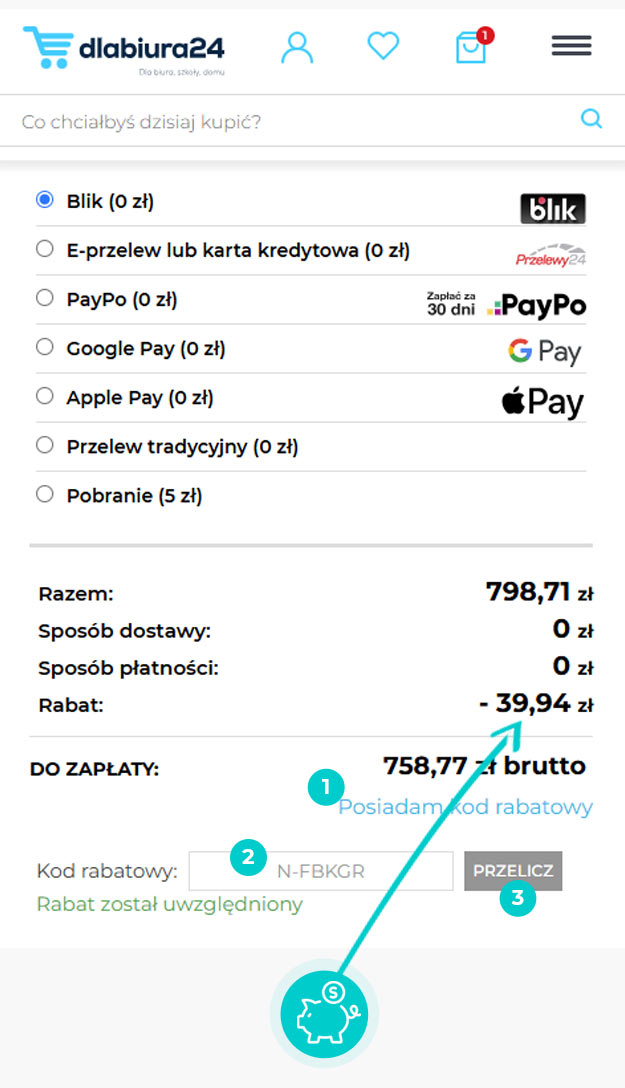Open the hamburger menu

point(571,46)
